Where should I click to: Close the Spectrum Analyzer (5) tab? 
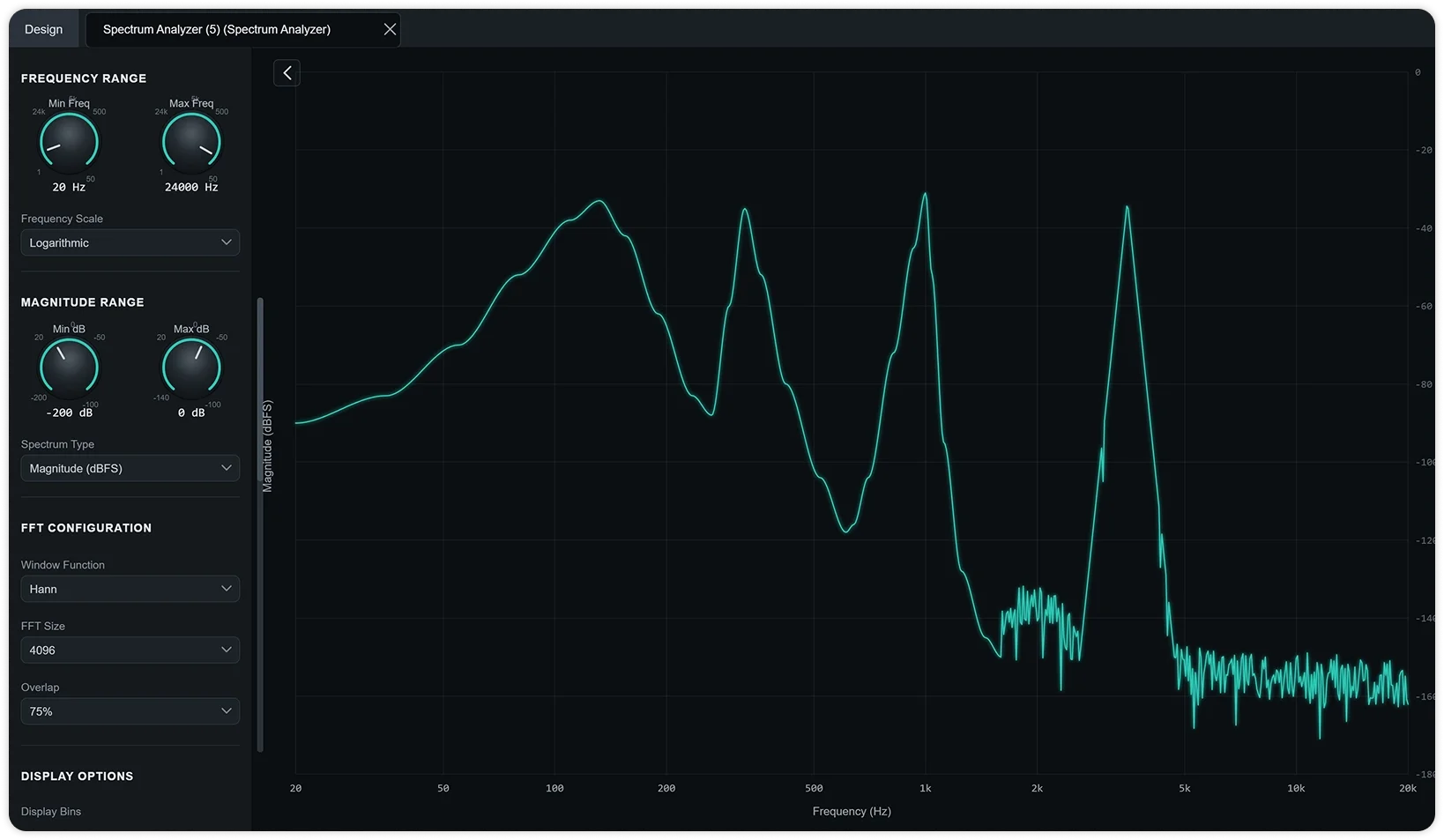[390, 29]
